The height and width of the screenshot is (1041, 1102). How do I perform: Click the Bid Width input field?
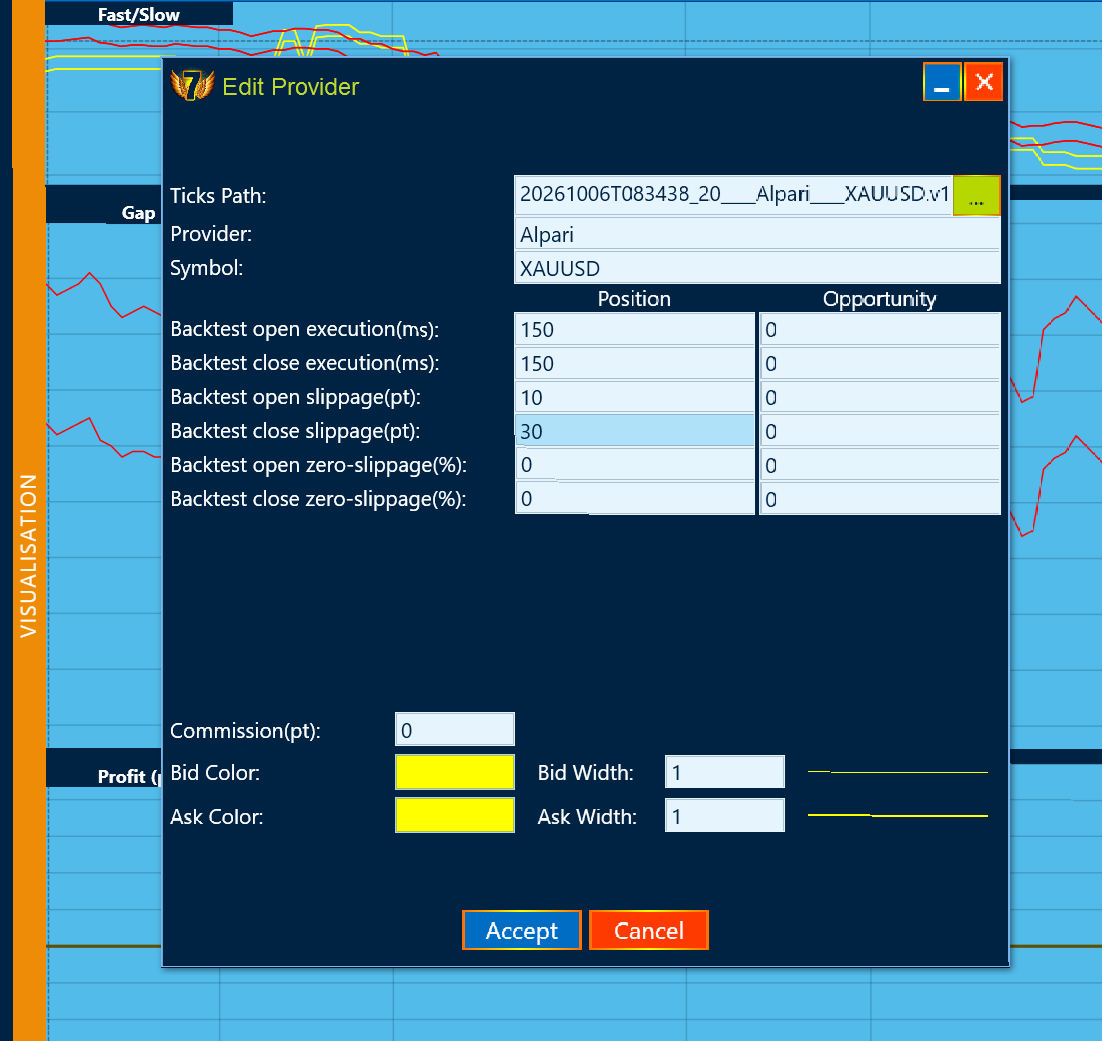[x=725, y=772]
